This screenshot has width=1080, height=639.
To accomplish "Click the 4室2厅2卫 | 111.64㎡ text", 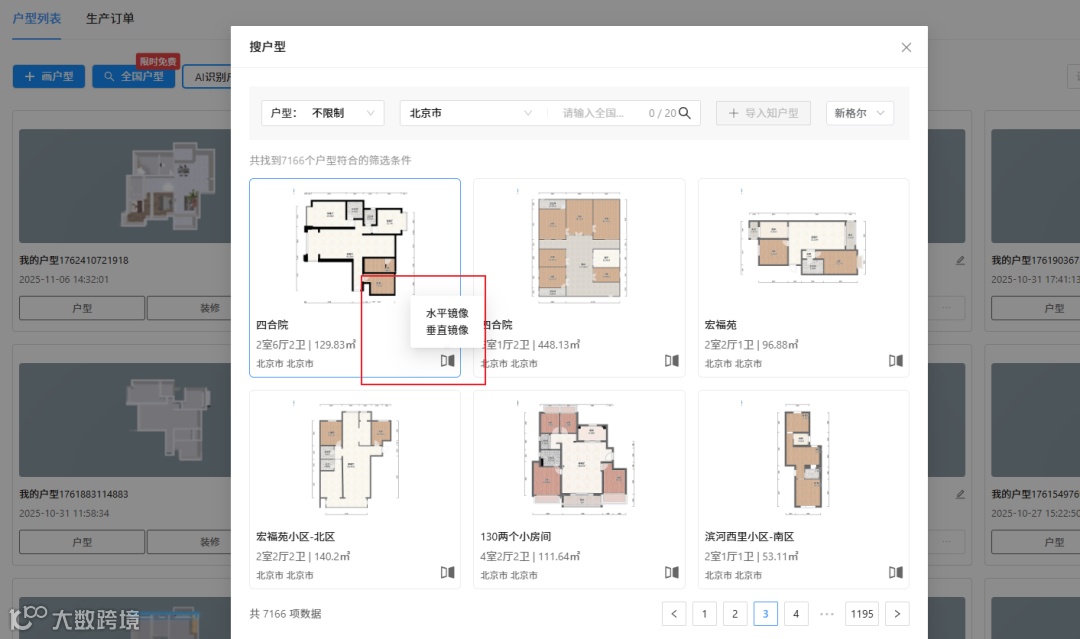I will pyautogui.click(x=530, y=556).
